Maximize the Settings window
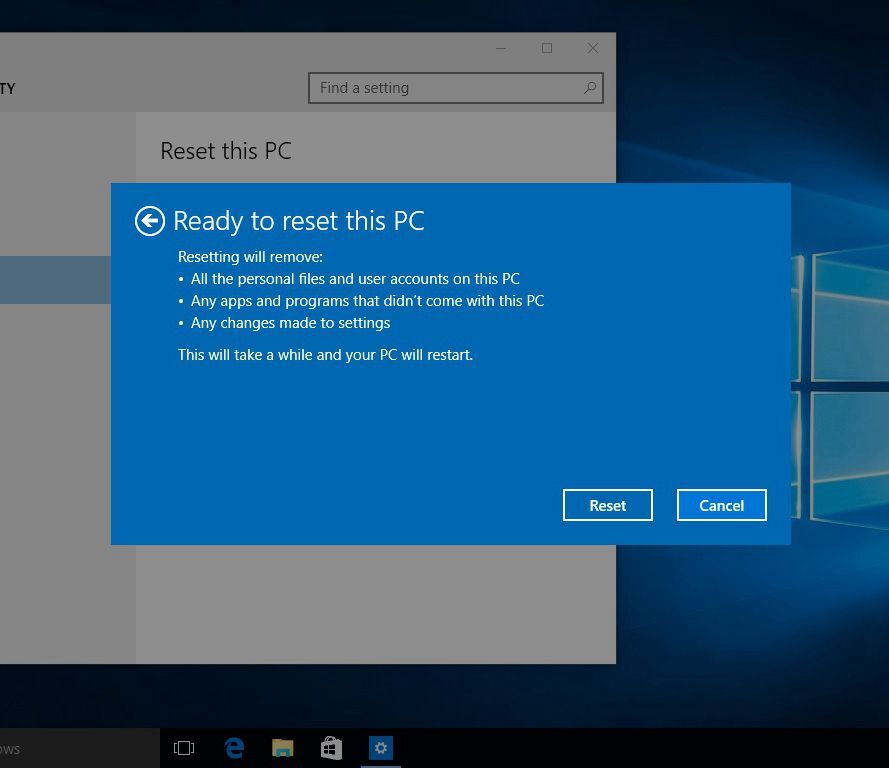Image resolution: width=889 pixels, height=768 pixels. point(546,48)
